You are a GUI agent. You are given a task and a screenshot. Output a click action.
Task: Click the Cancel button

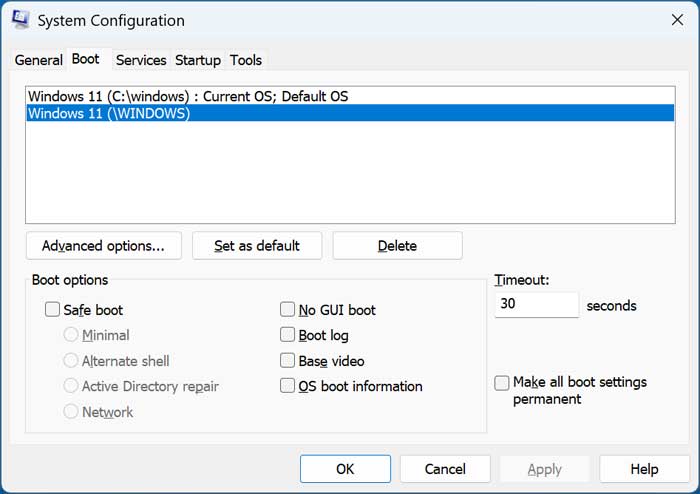445,469
